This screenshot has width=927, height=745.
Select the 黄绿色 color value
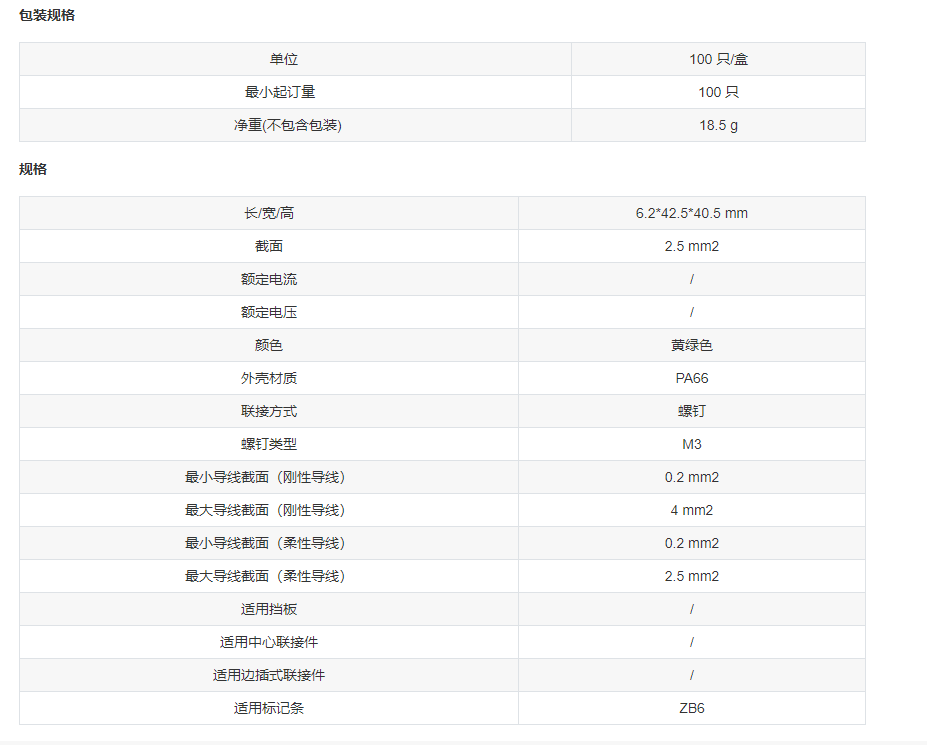pyautogui.click(x=691, y=345)
